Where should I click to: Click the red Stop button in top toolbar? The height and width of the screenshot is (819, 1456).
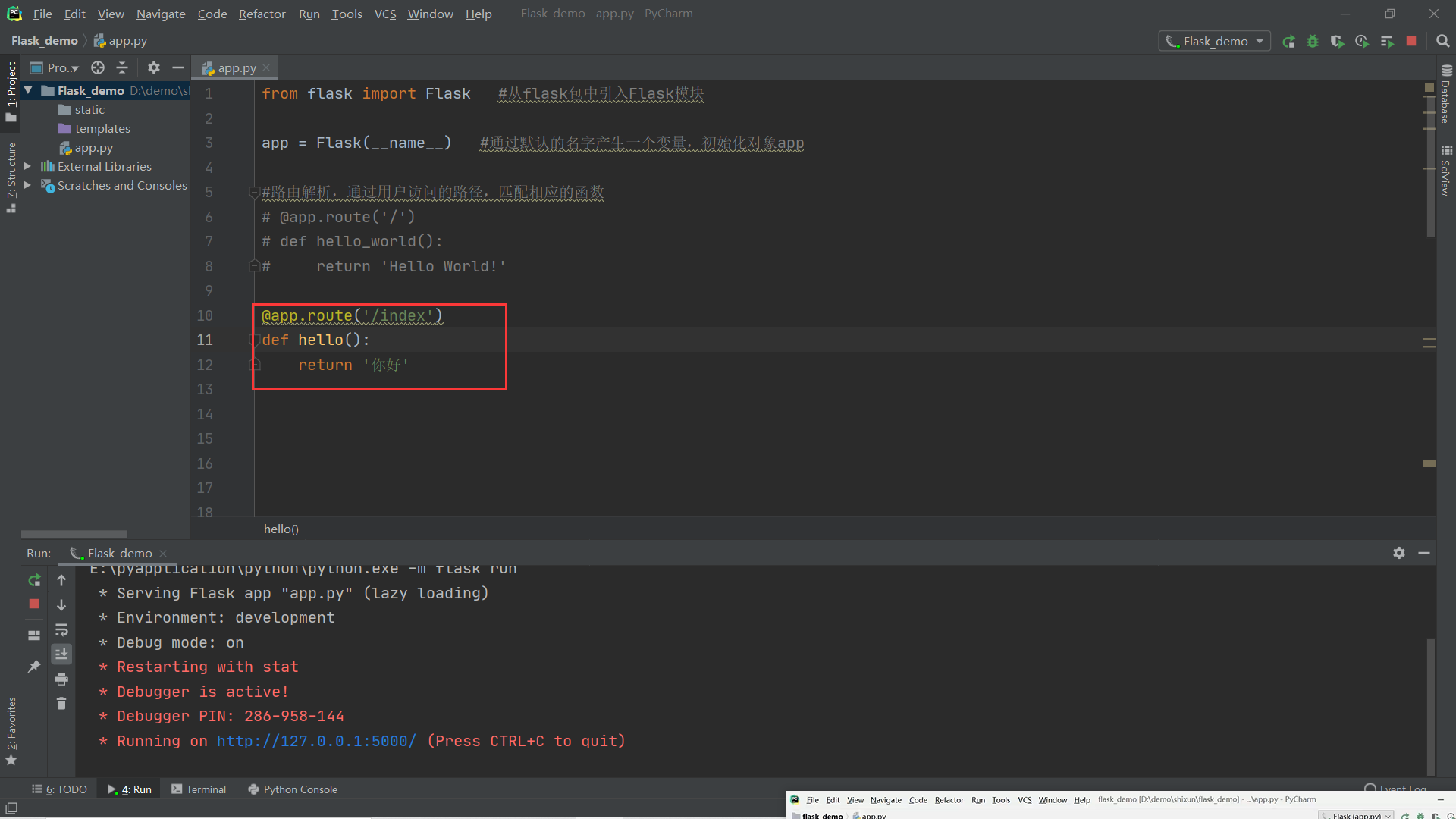pos(1411,42)
